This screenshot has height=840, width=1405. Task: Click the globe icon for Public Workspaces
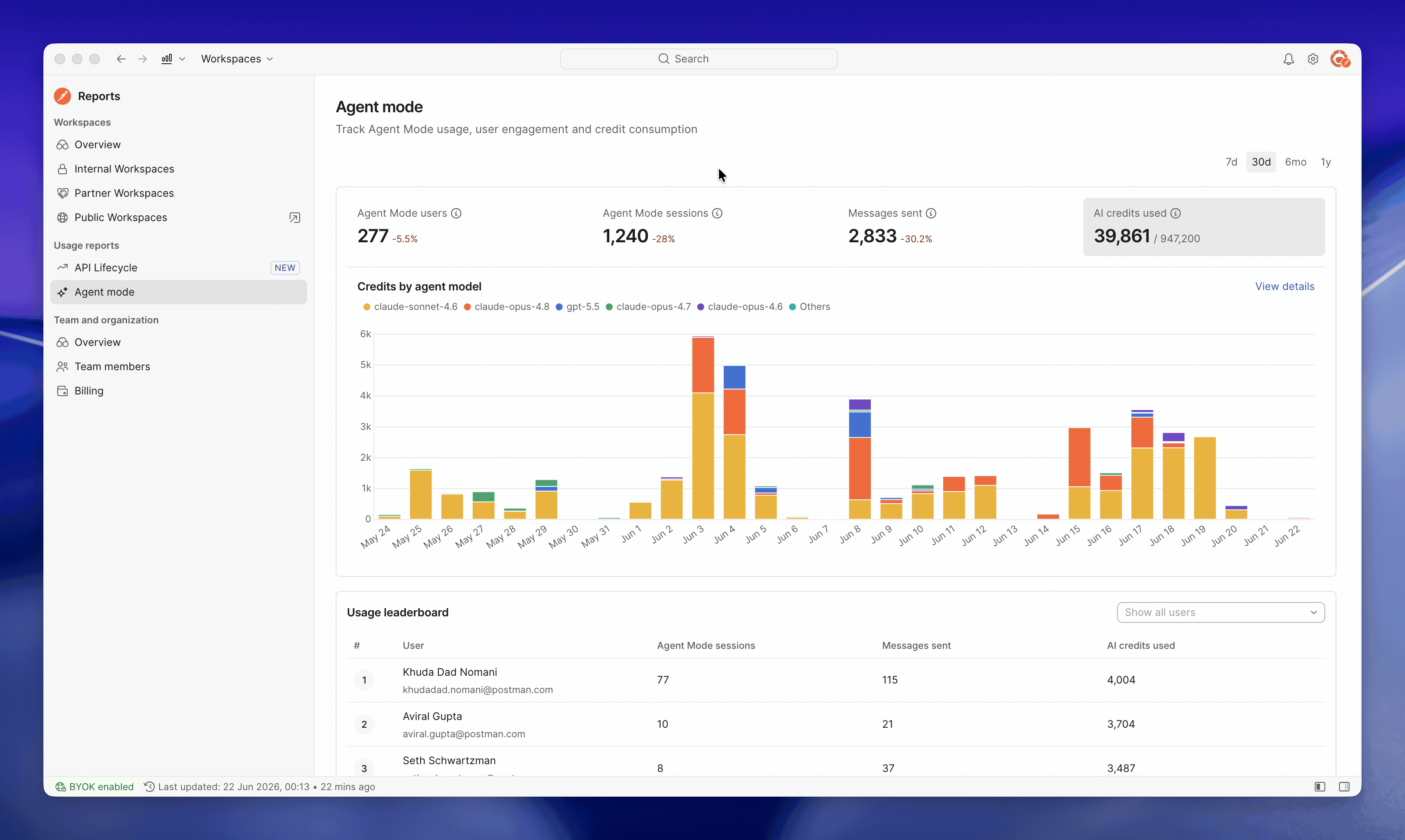coord(62,217)
